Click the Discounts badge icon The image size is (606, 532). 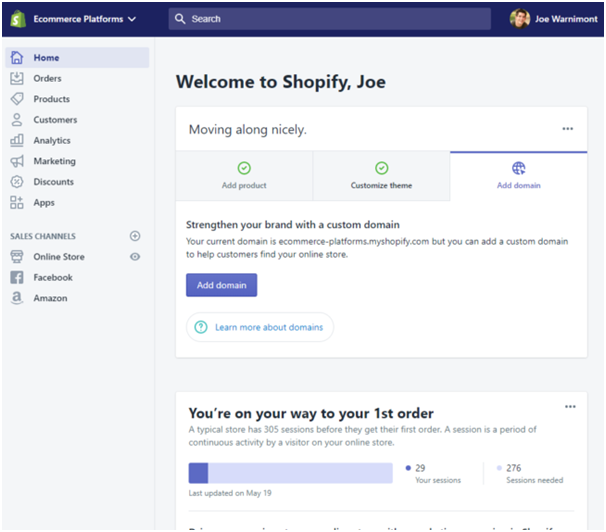point(17,182)
